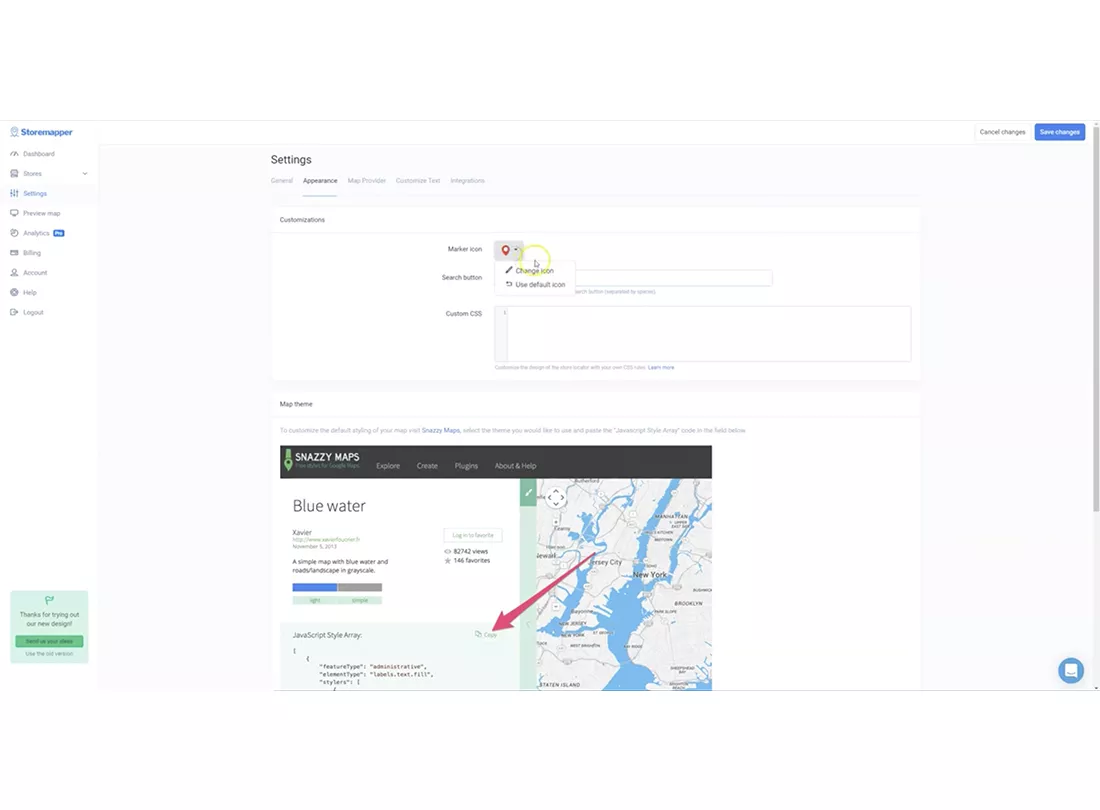Click the Snazzy Maps example image
Image resolution: width=1100 pixels, height=810 pixels.
(x=496, y=568)
